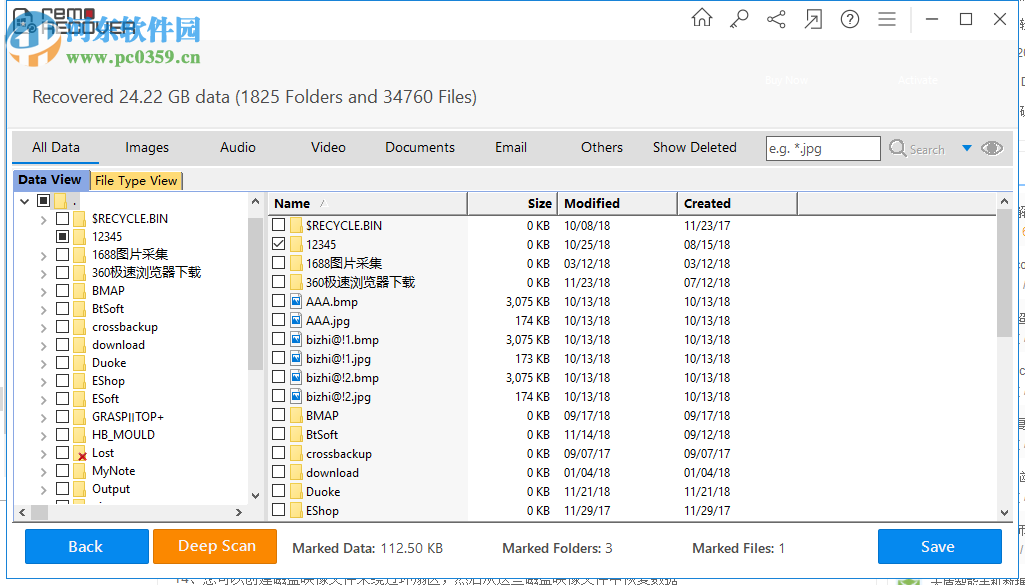This screenshot has width=1025, height=585.
Task: Uncheck the 12345 folder checkbox
Action: [x=278, y=245]
